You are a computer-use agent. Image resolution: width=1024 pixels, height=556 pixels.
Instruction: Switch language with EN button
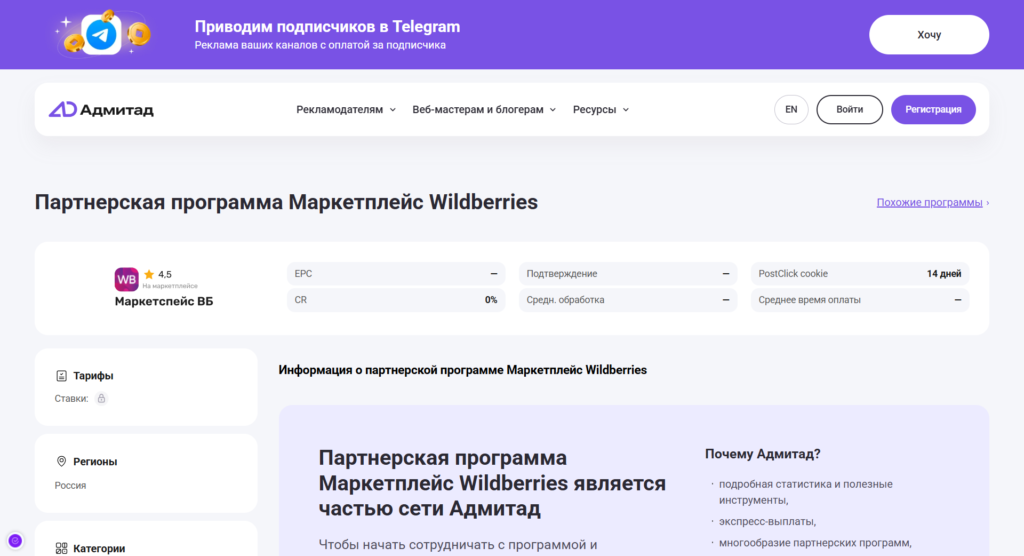click(791, 110)
